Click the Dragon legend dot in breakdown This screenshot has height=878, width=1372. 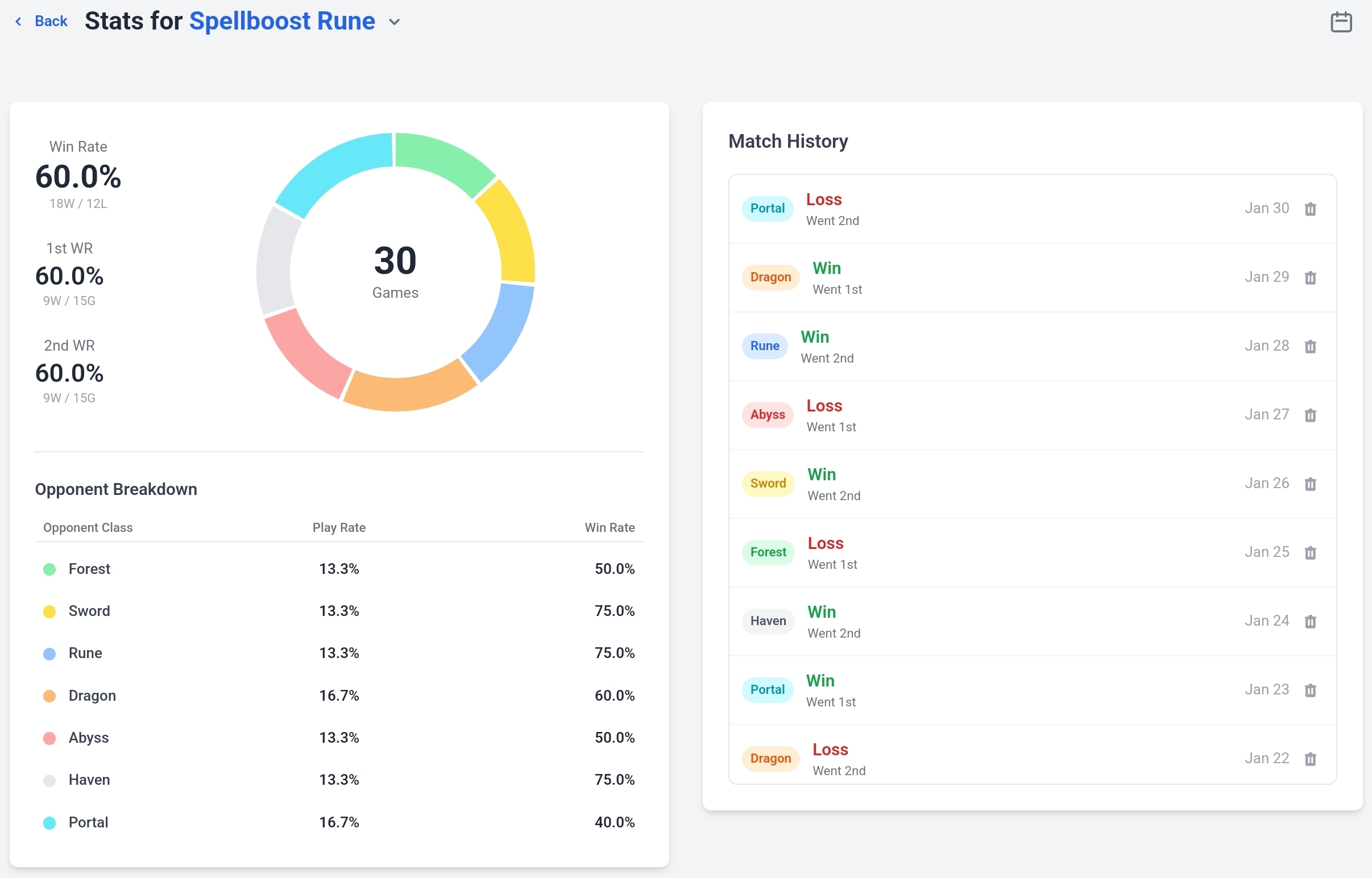click(49, 696)
